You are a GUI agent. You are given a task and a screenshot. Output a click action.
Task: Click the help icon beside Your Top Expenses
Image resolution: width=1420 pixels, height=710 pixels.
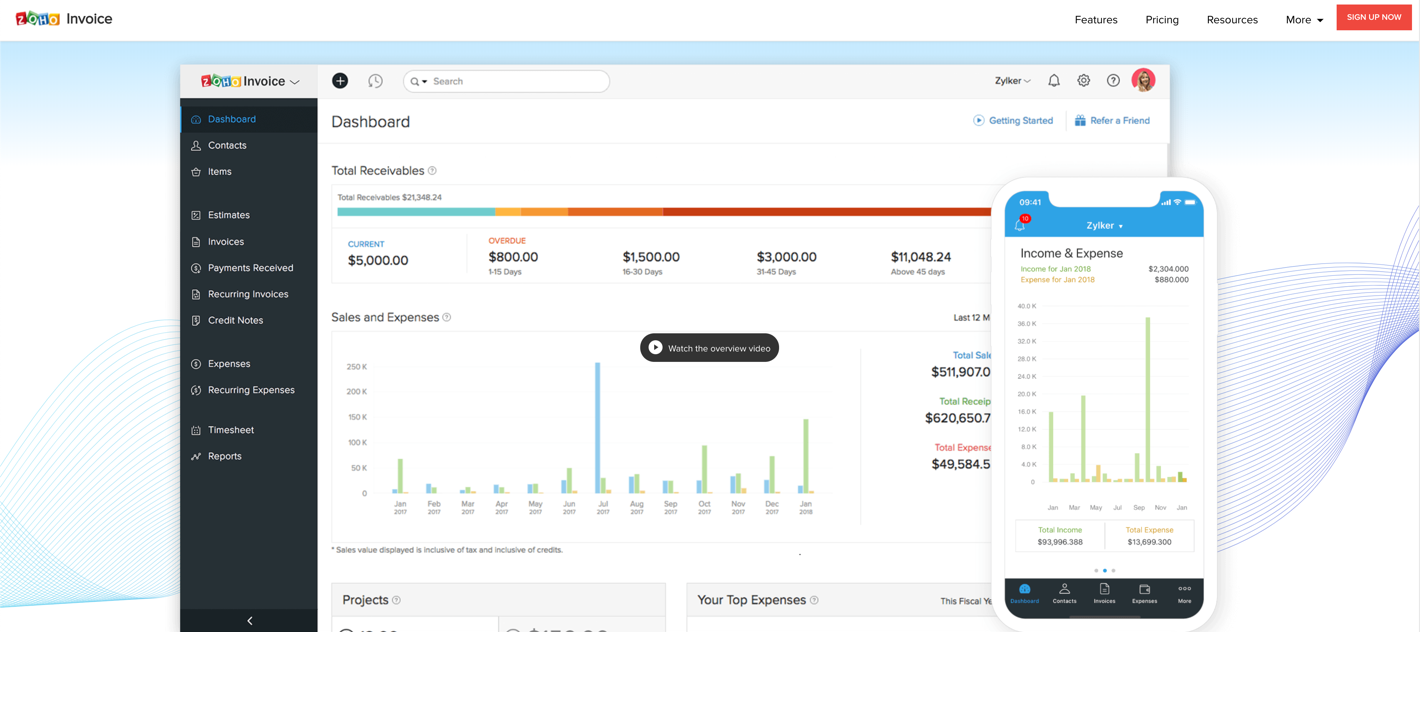[x=814, y=600]
